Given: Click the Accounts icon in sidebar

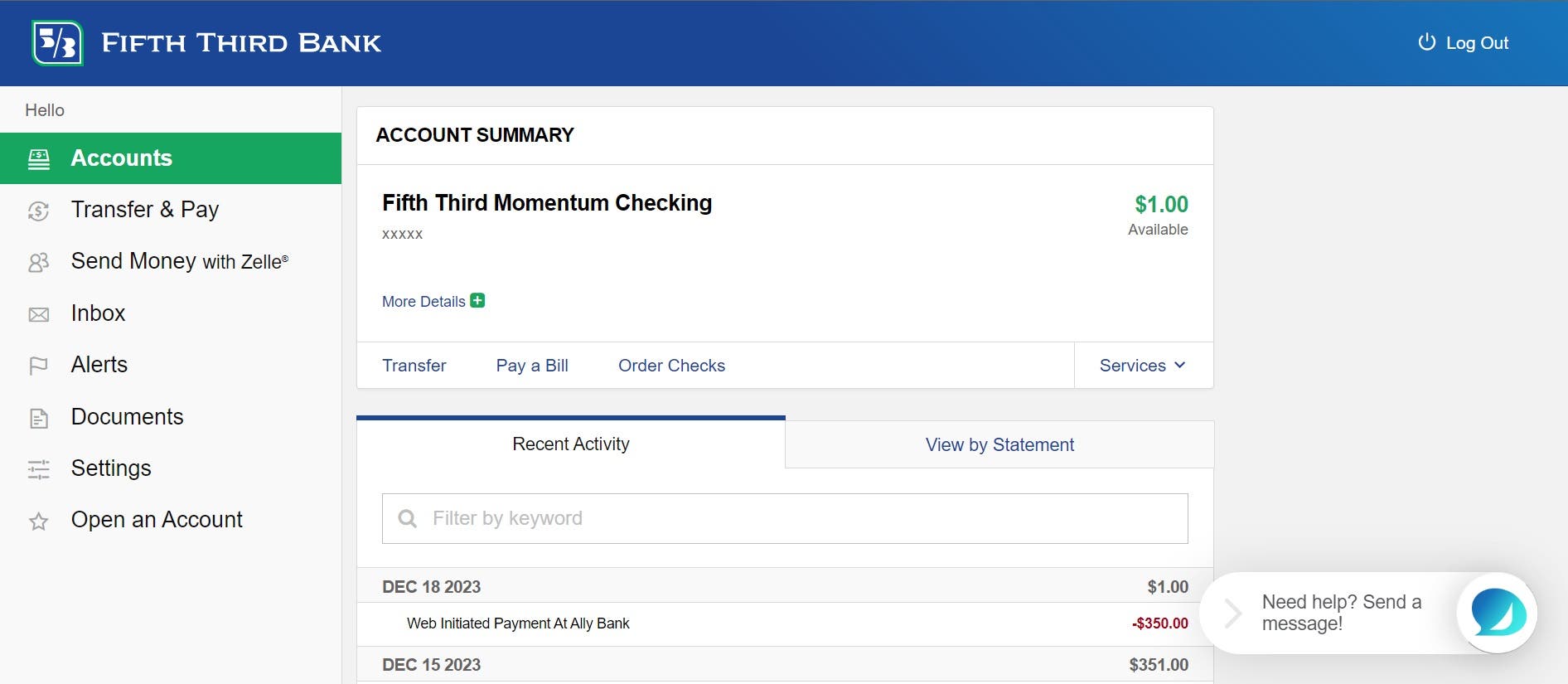Looking at the screenshot, I should 39,159.
